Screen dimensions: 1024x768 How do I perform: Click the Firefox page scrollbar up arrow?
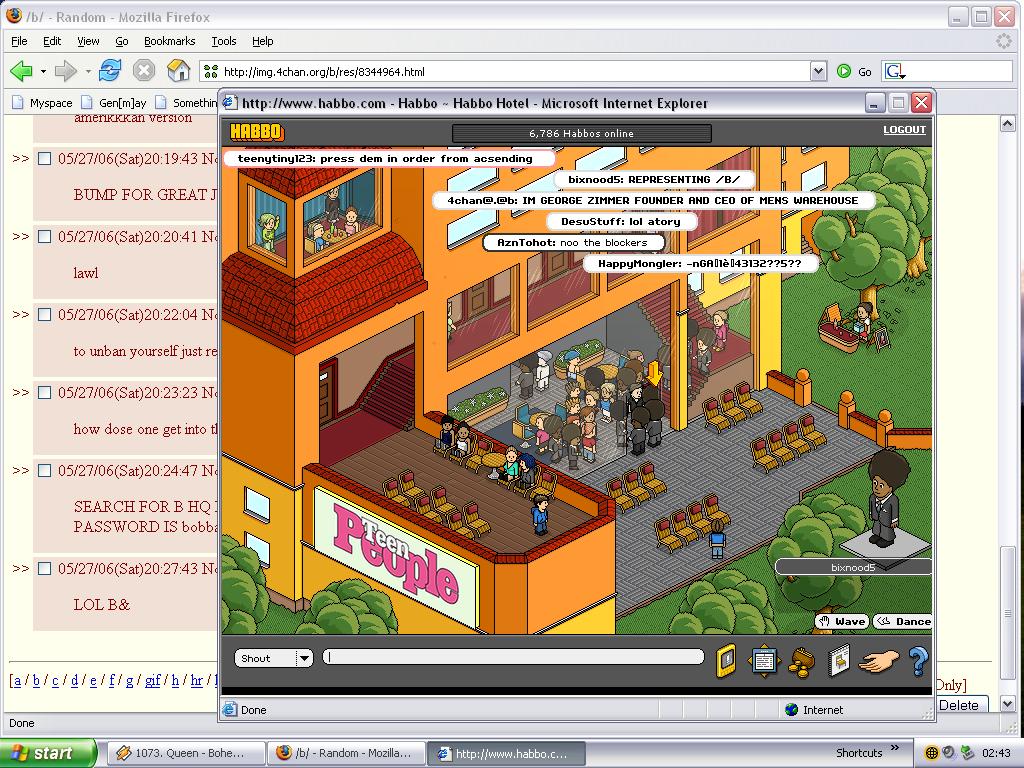(x=1008, y=123)
